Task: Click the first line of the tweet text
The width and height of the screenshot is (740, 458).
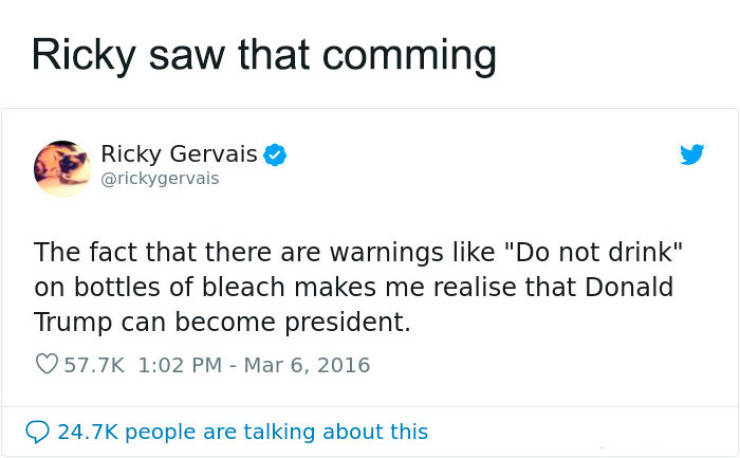Action: (x=358, y=252)
